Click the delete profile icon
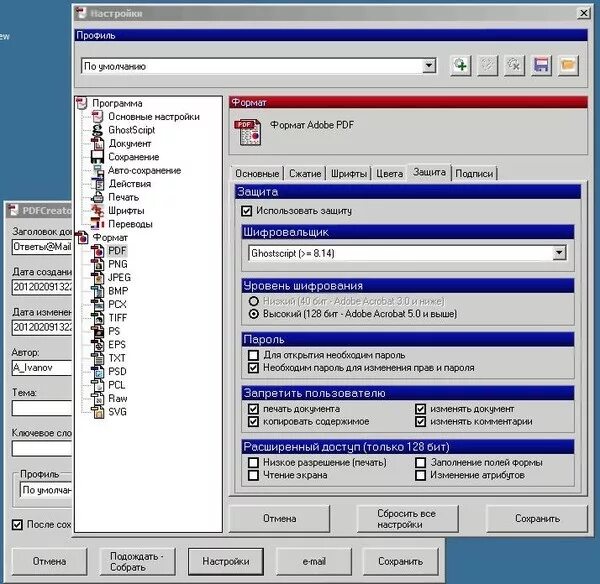This screenshot has height=584, width=600. pos(514,65)
